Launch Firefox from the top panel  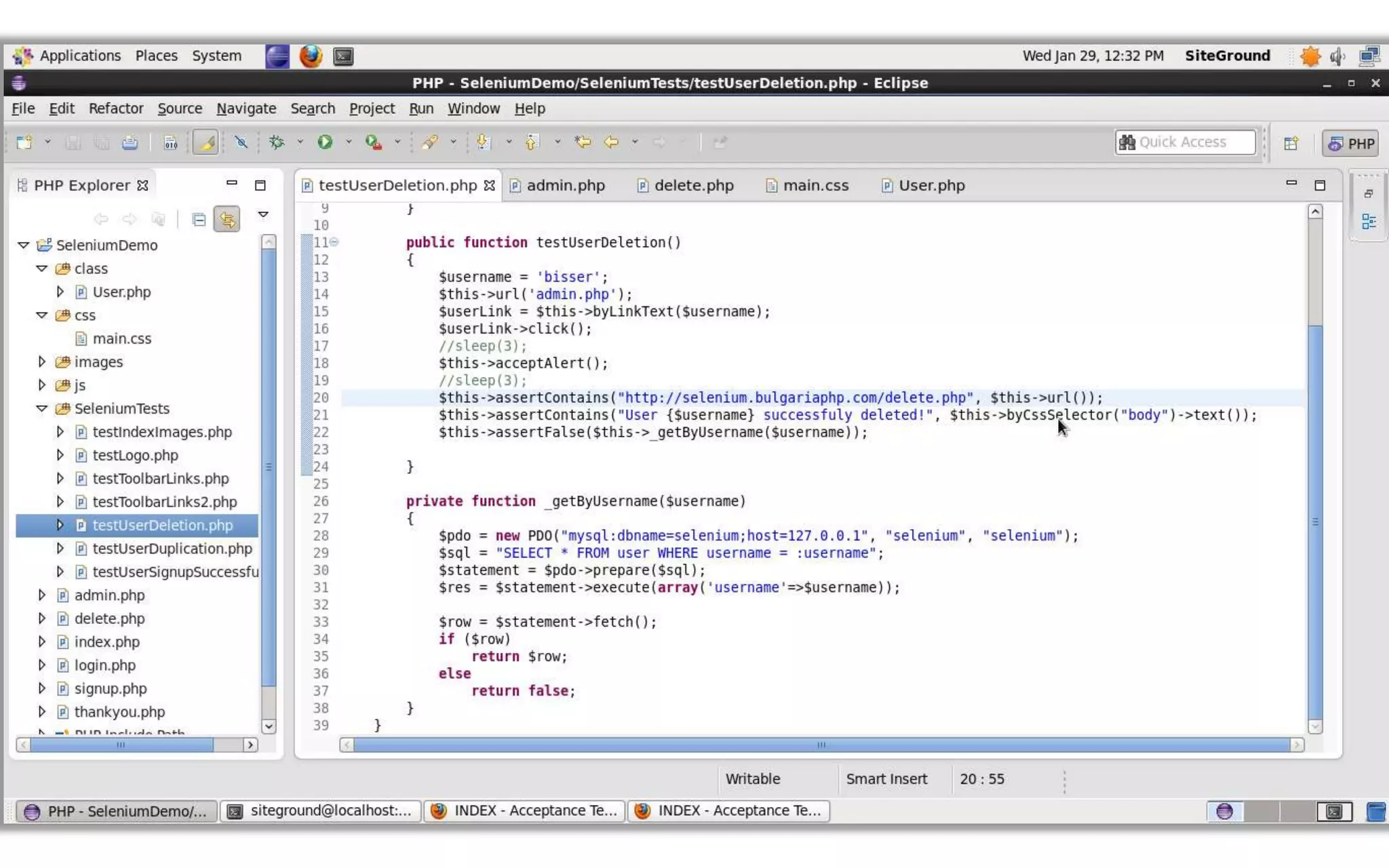click(311, 56)
